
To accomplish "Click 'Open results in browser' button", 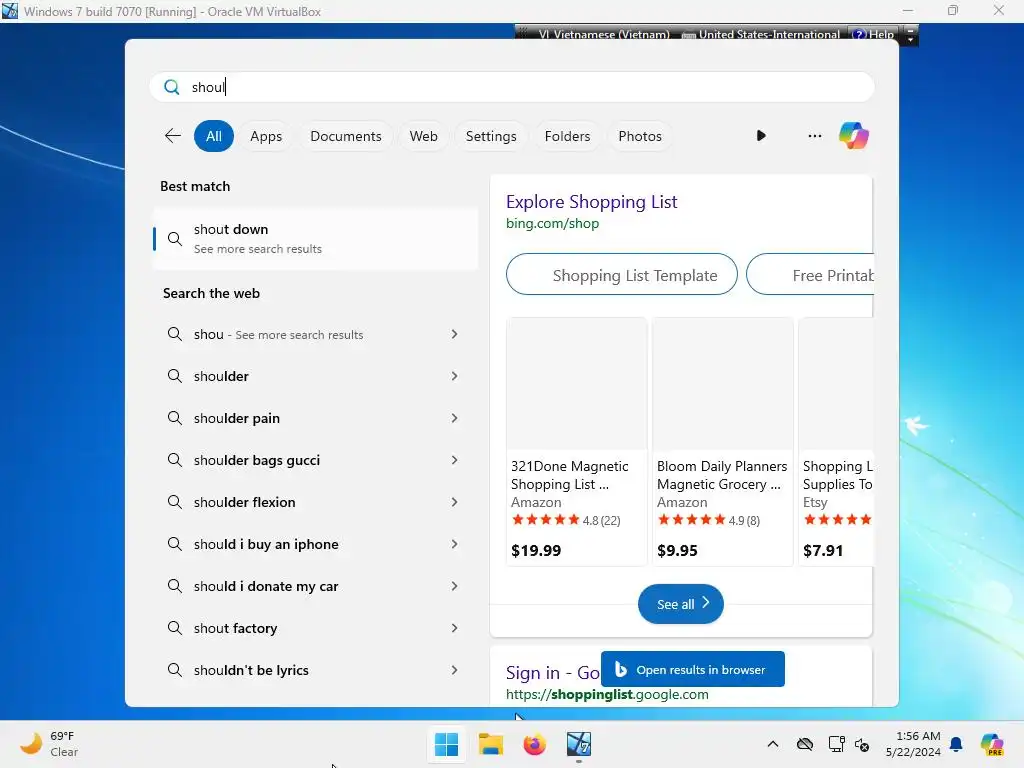I will click(692, 669).
